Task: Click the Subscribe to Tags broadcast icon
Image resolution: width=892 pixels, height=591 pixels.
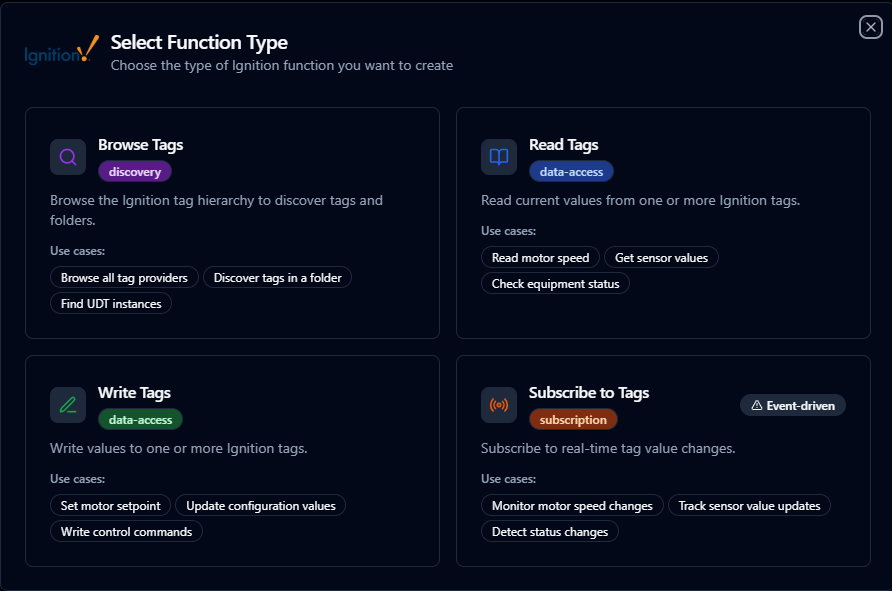Action: tap(499, 405)
